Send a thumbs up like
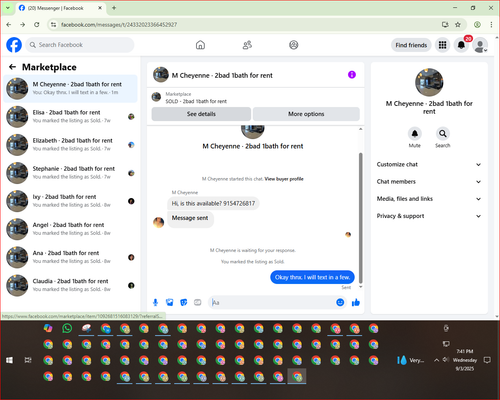The height and width of the screenshot is (400, 500). coord(356,302)
